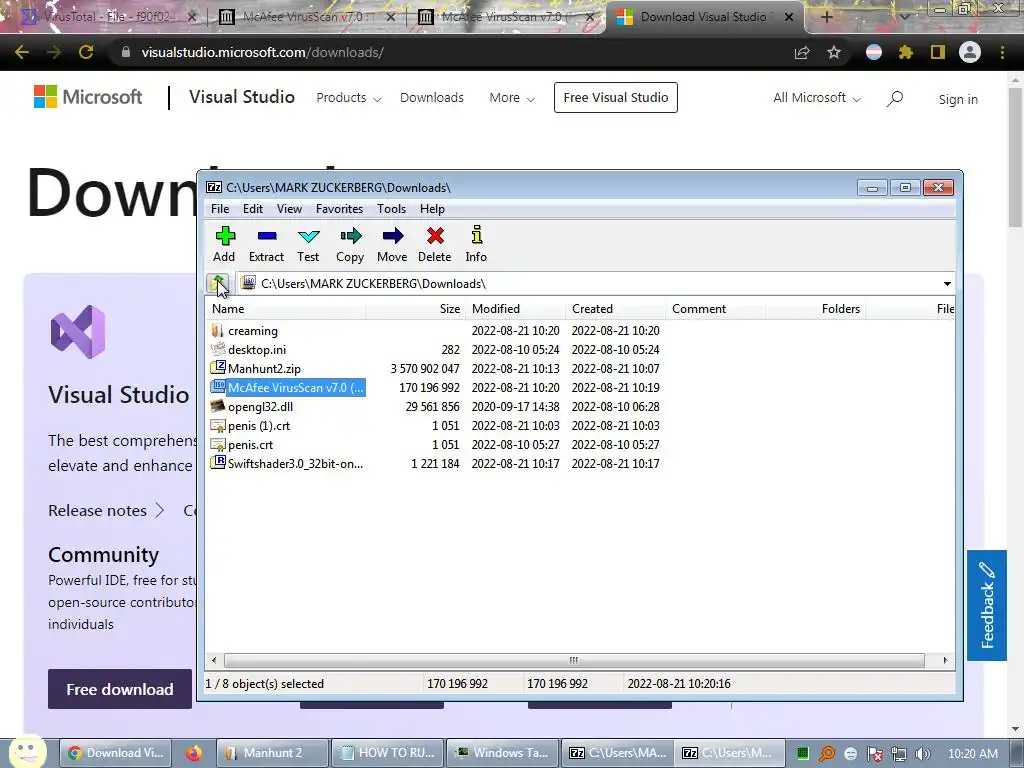1024x768 pixels.
Task: Click the left scroll arrow in 7-Zip
Action: (214, 660)
